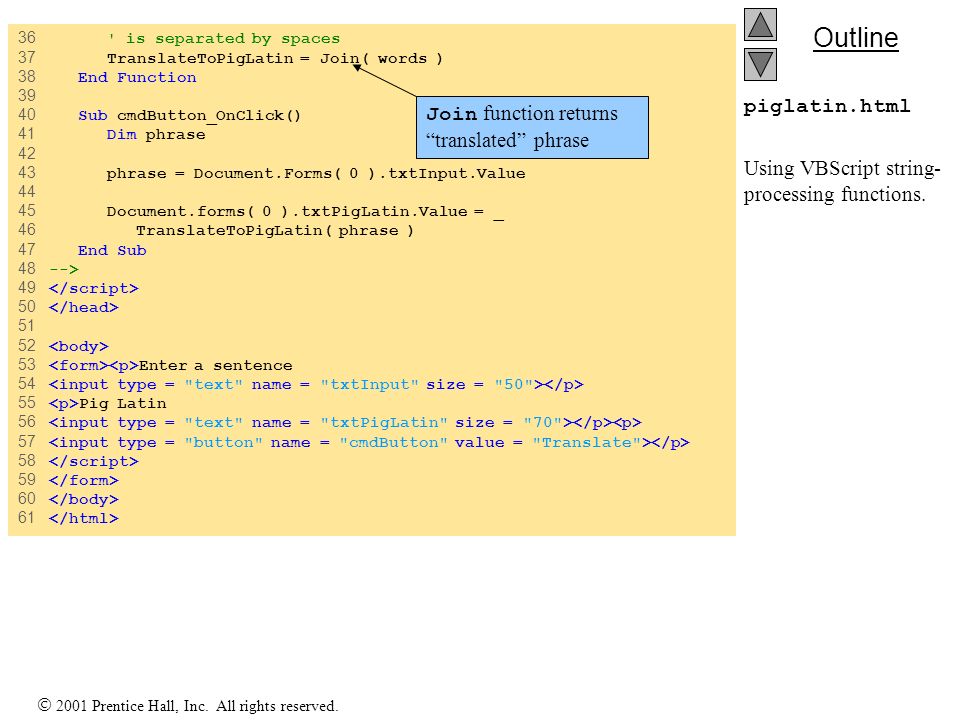Screen dimensions: 960x720
Task: Click 'Sub cmdButton_OnClick()' on line 40
Action: tap(189, 116)
